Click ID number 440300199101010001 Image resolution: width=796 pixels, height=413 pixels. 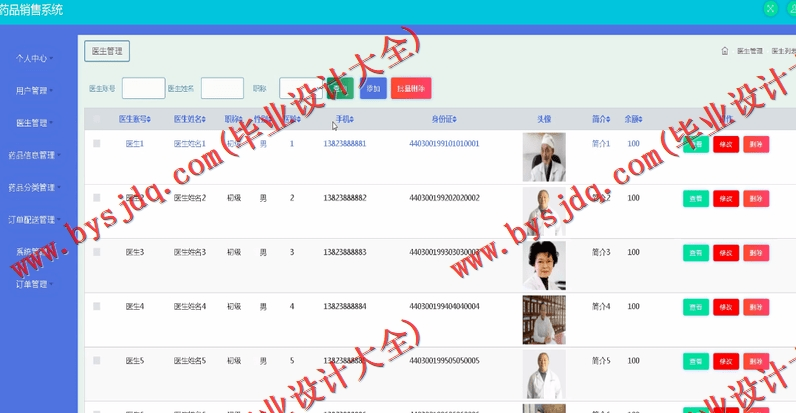[x=444, y=144]
